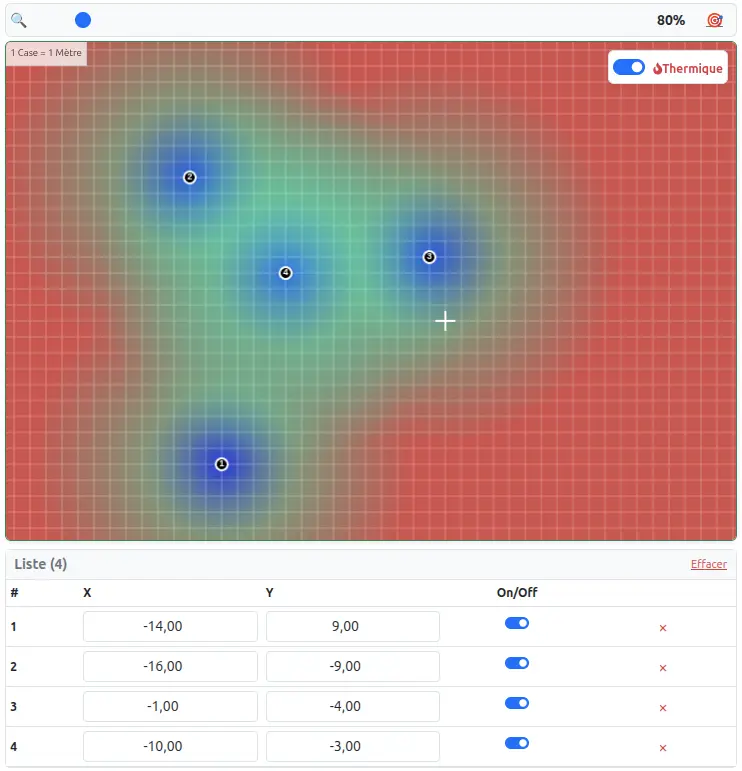Click the 80% zoom value
This screenshot has height=771, width=742.
(x=671, y=20)
